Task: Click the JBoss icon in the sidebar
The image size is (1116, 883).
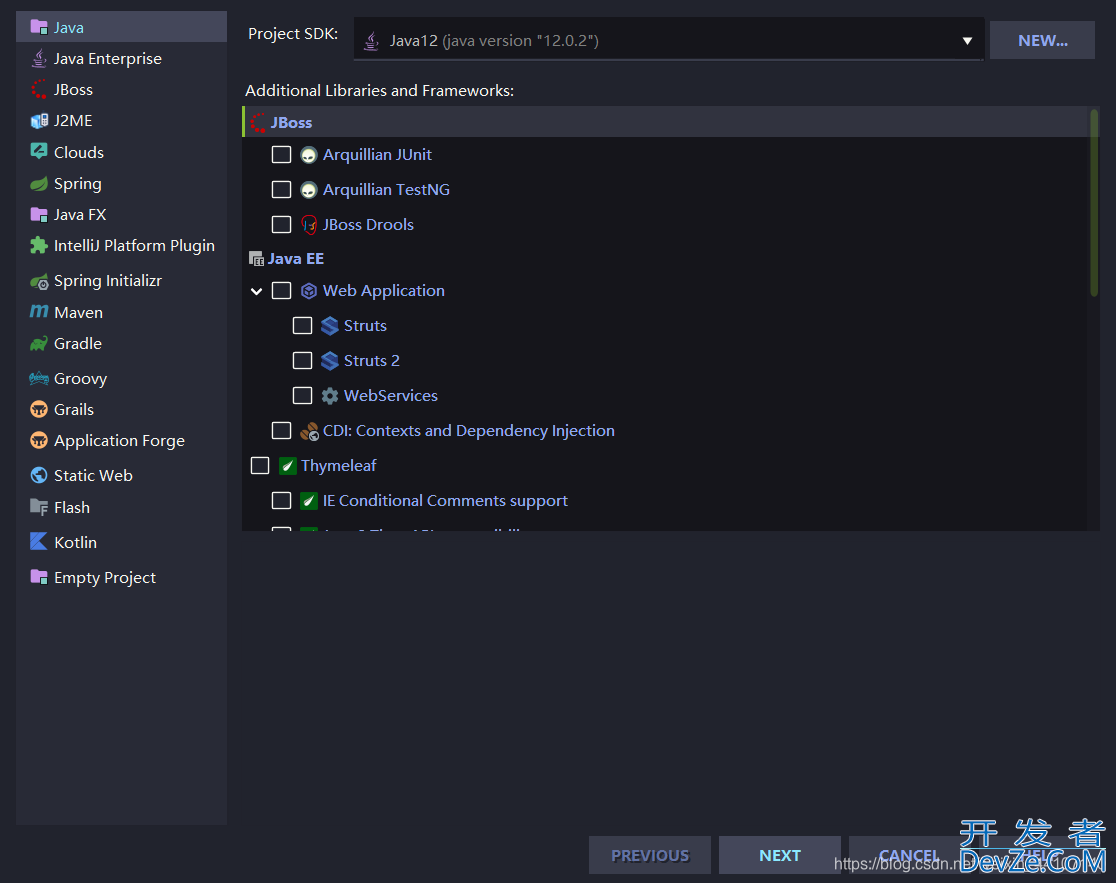Action: (x=38, y=90)
